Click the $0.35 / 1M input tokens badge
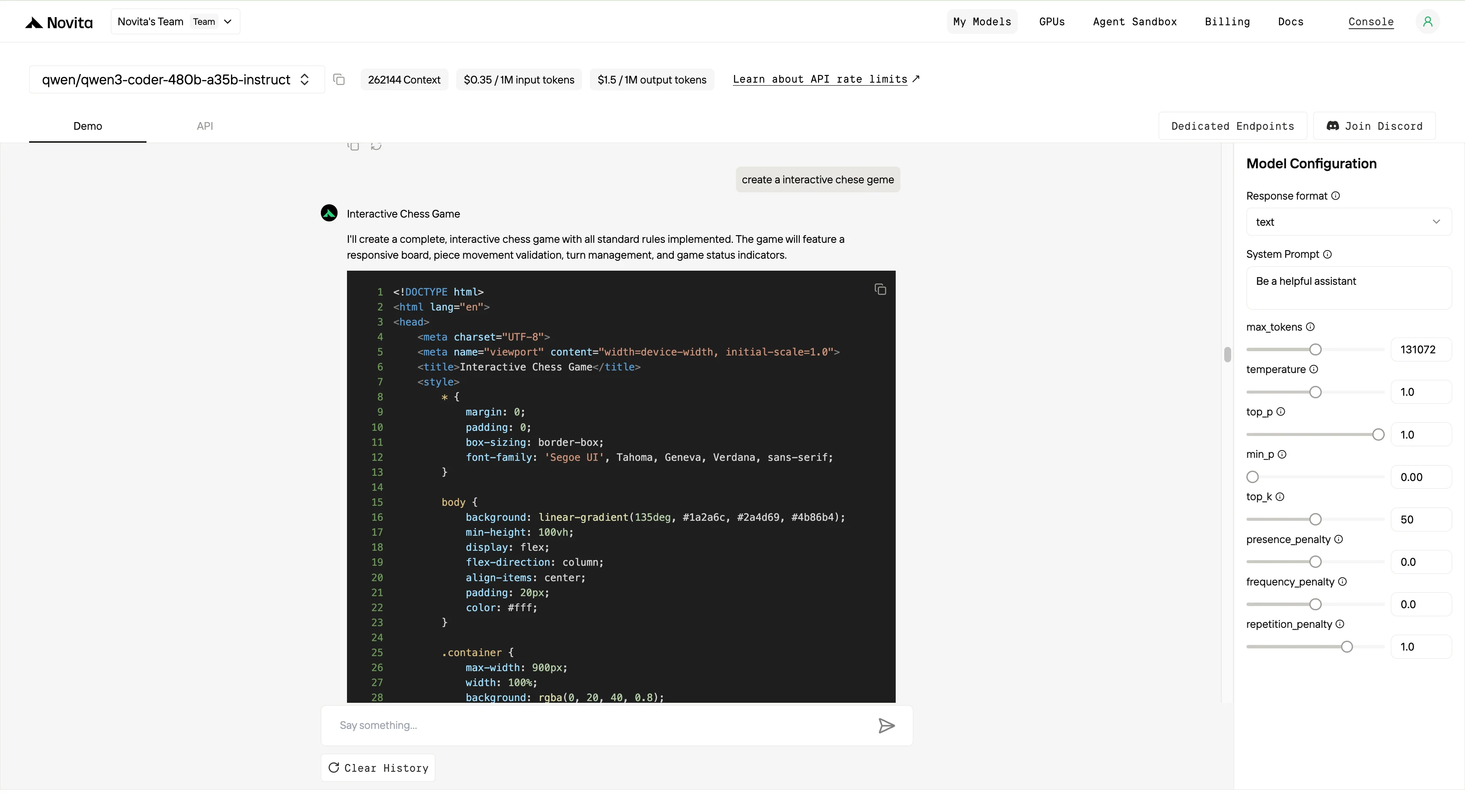 click(x=519, y=80)
